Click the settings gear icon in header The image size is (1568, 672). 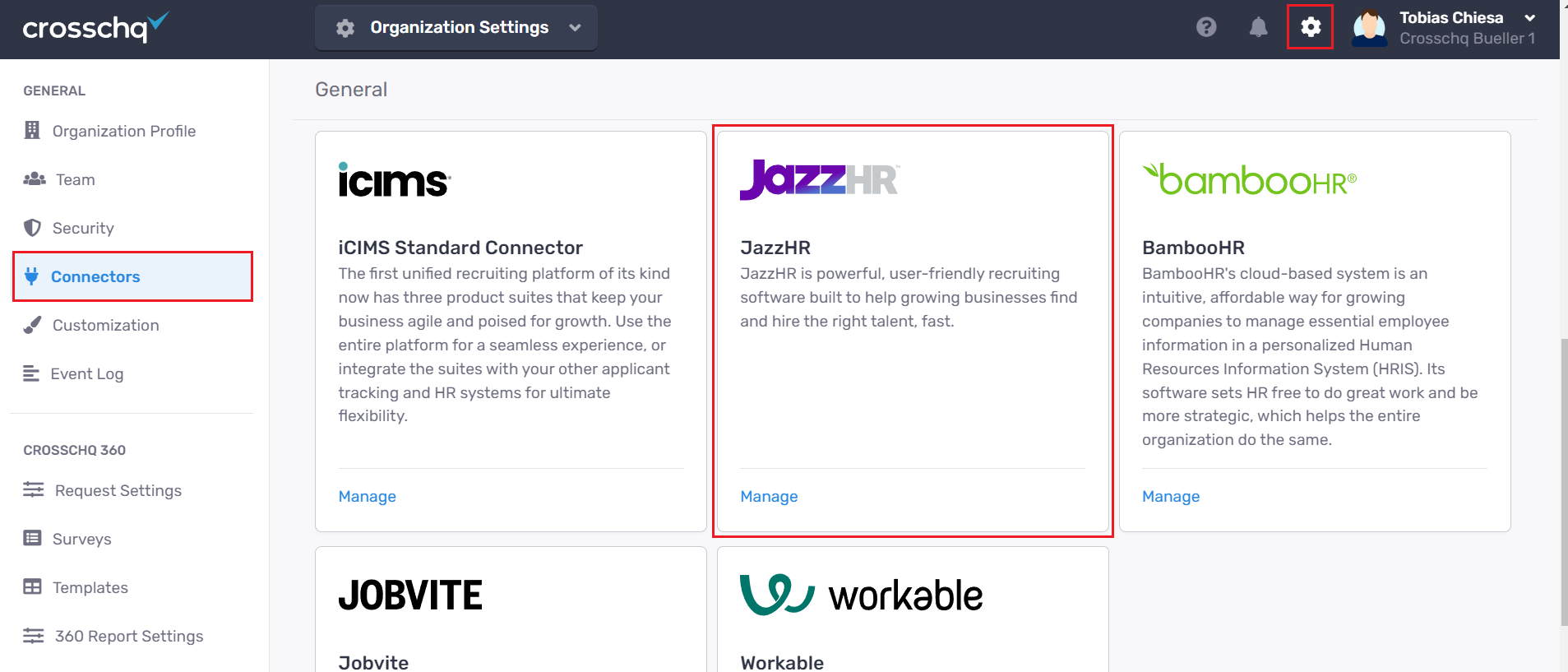pyautogui.click(x=1311, y=27)
